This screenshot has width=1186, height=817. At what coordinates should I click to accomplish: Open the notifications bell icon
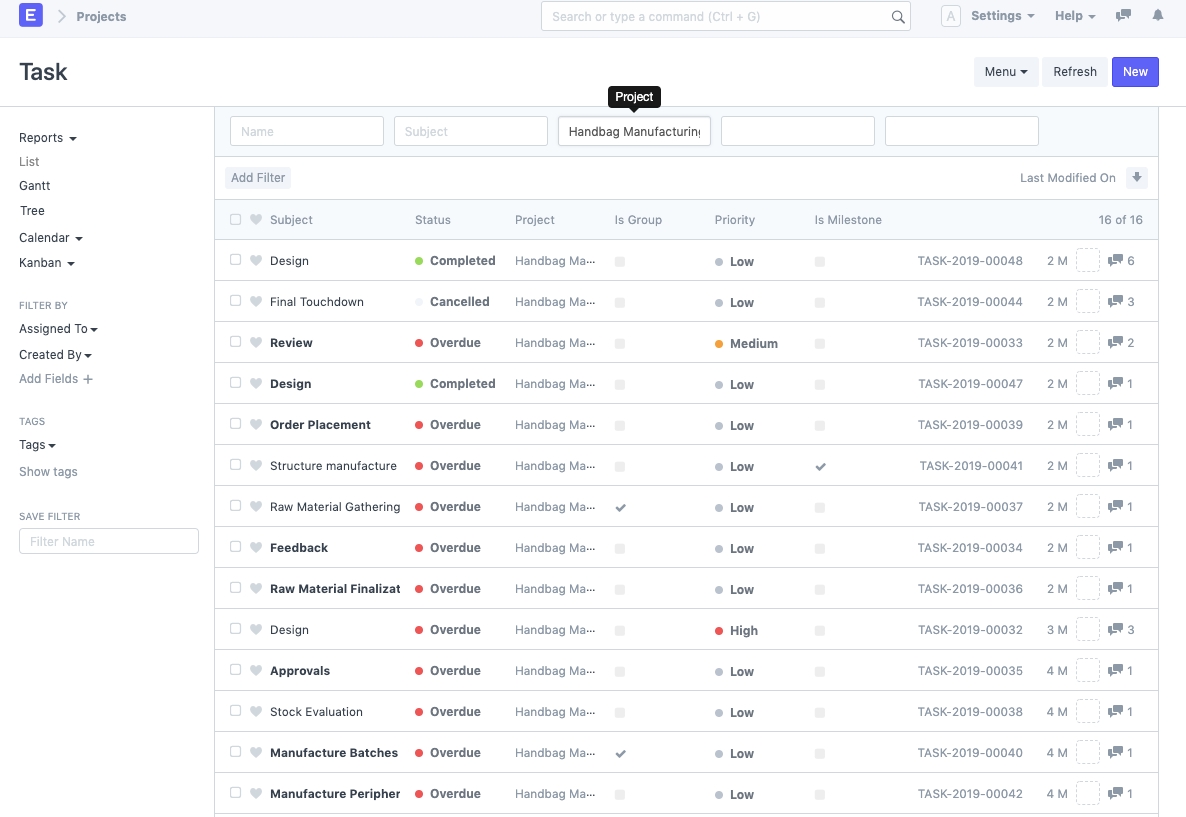pyautogui.click(x=1158, y=16)
